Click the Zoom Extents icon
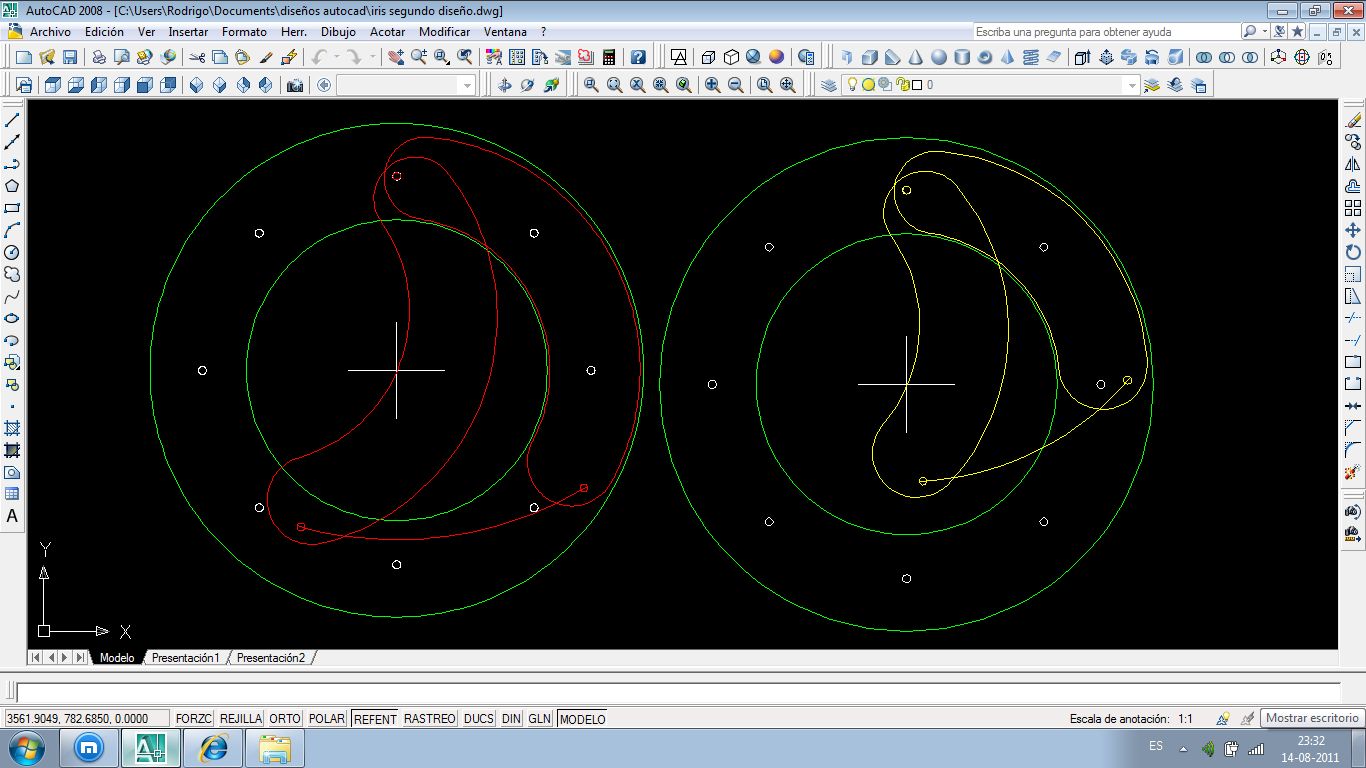Image resolution: width=1366 pixels, height=768 pixels. click(788, 85)
